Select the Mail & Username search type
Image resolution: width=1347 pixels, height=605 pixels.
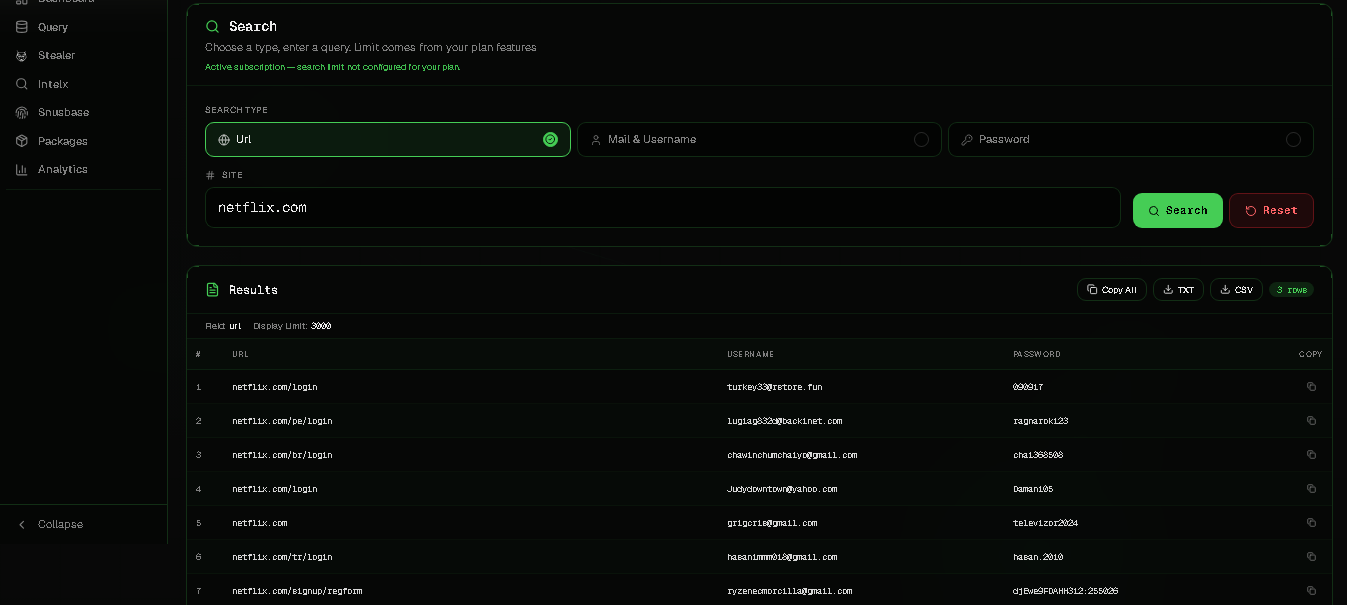pos(759,139)
